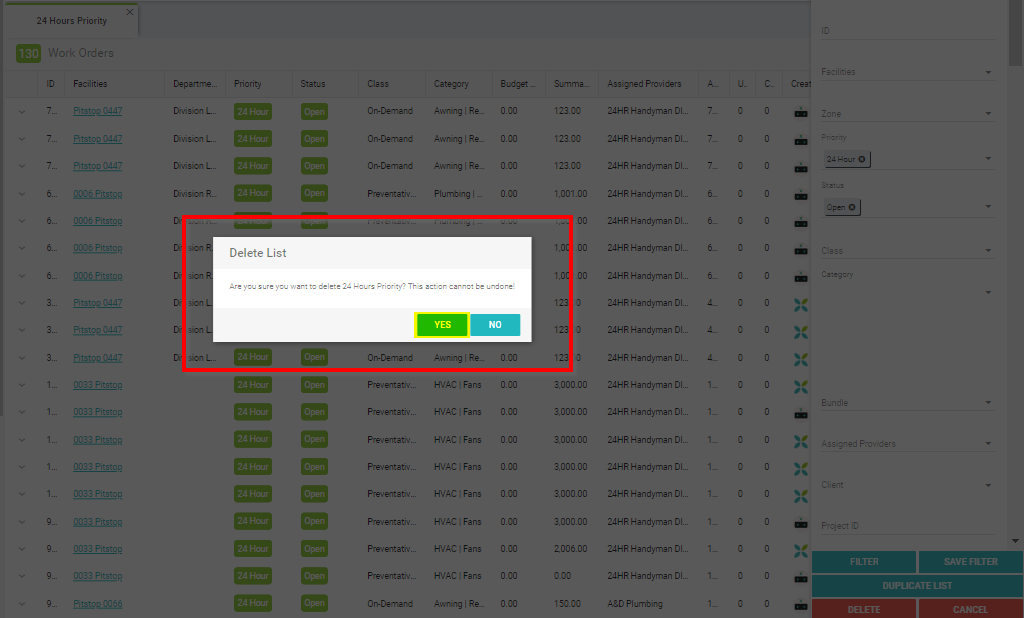Screen dimensions: 1024x618
Task: Click the 130 work orders count badge
Action: point(28,53)
